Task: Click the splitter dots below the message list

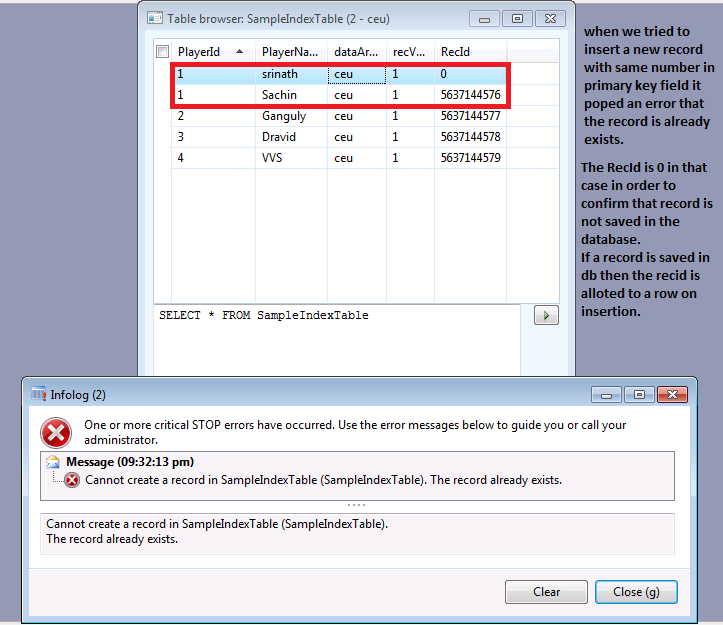Action: 356,505
